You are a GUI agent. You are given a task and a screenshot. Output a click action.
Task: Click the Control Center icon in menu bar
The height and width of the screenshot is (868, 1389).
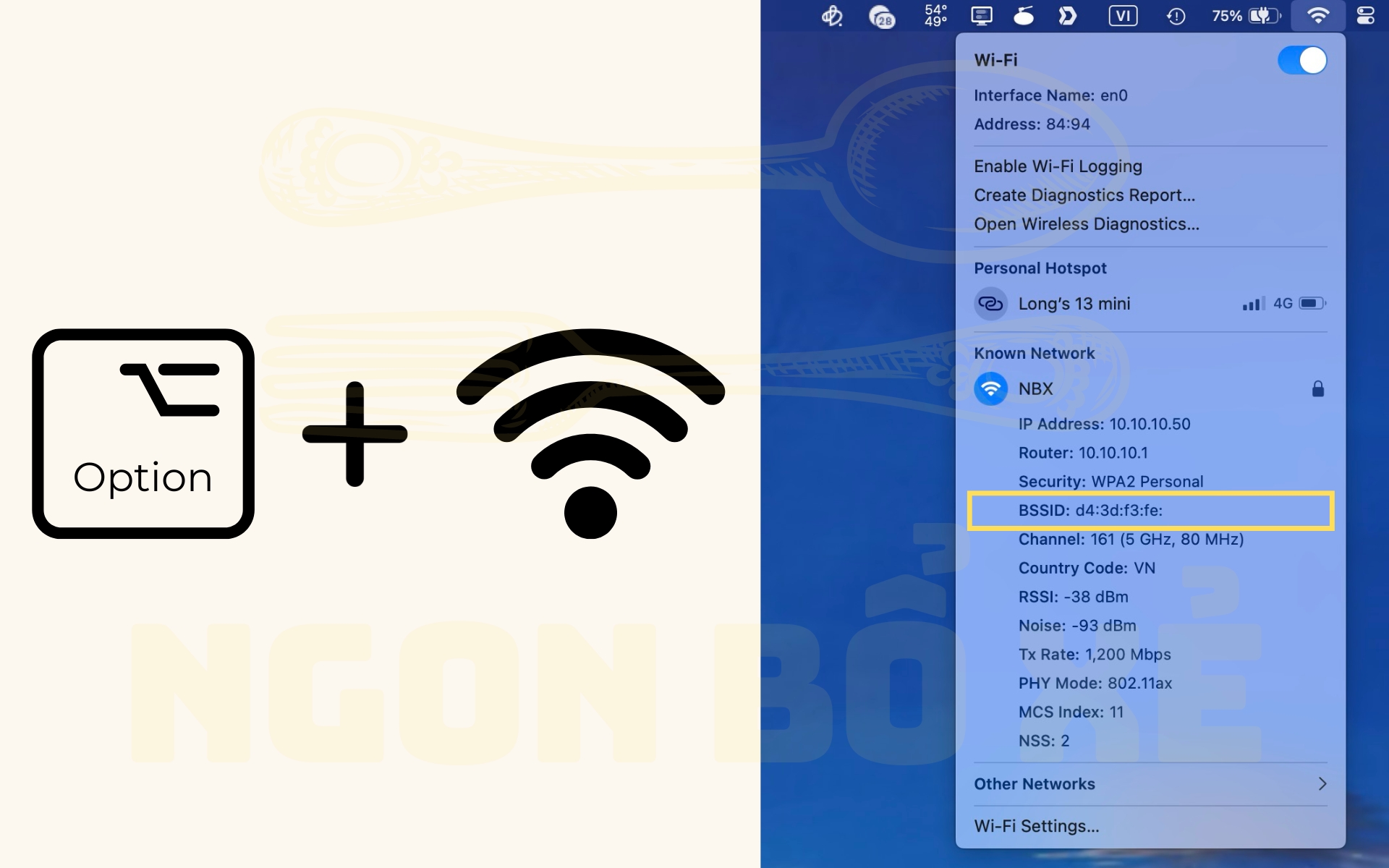1367,15
